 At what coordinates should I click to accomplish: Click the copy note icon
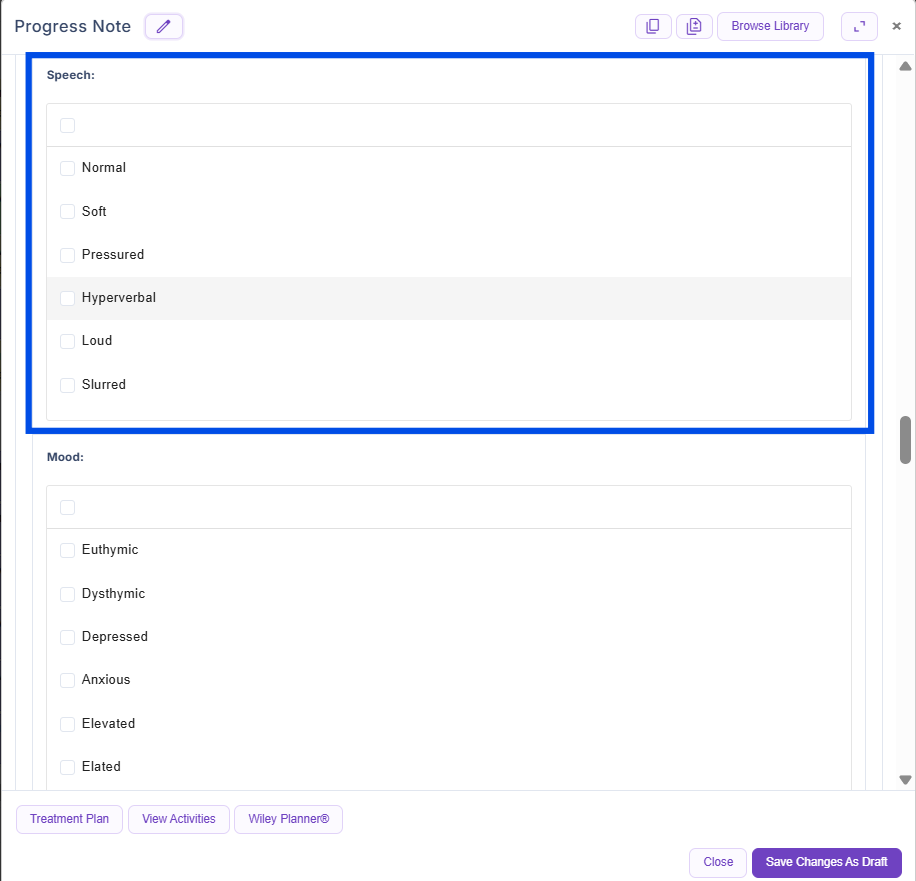pyautogui.click(x=653, y=27)
